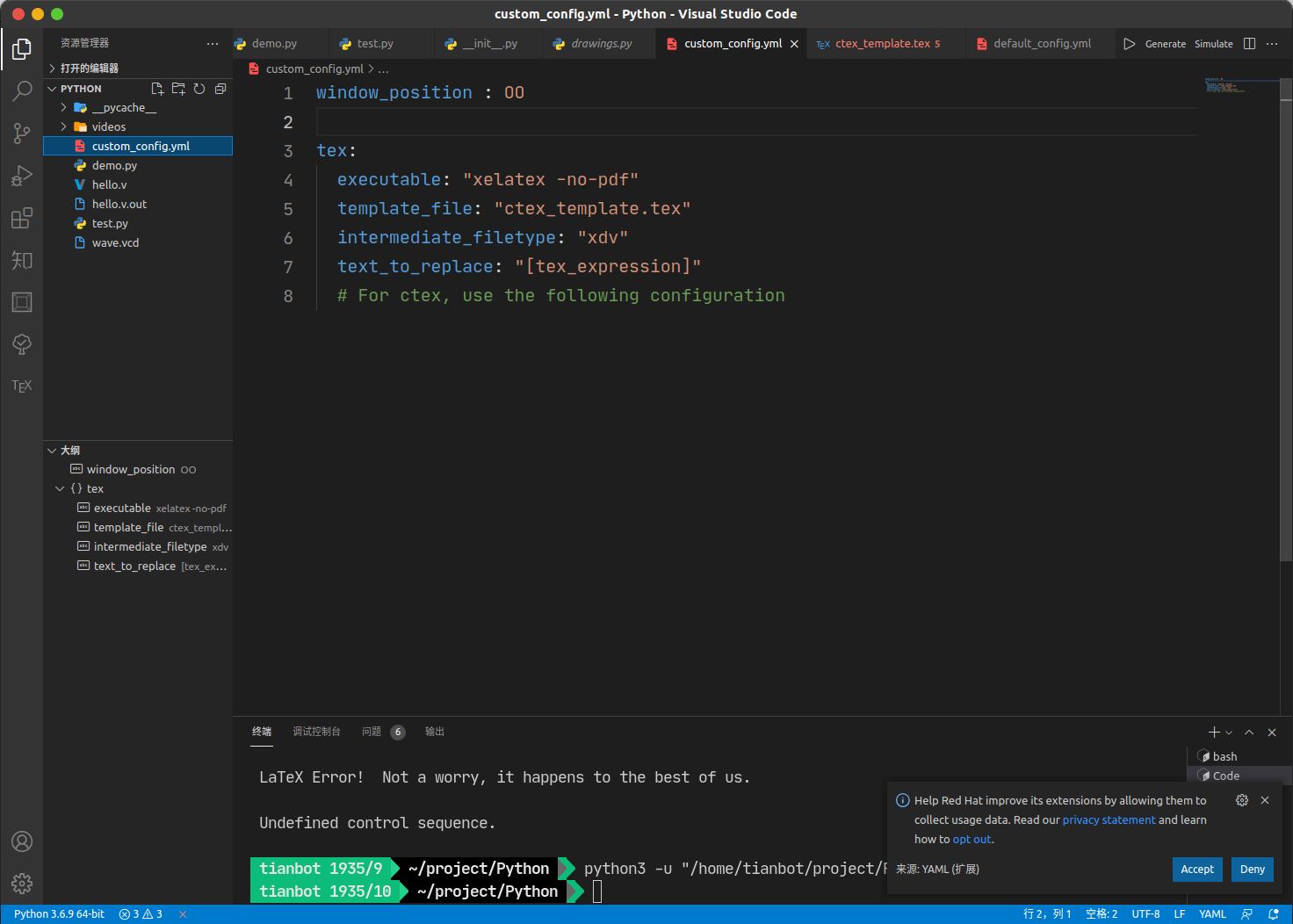The image size is (1293, 924).
Task: Click the split editor icon
Action: coord(1249,44)
